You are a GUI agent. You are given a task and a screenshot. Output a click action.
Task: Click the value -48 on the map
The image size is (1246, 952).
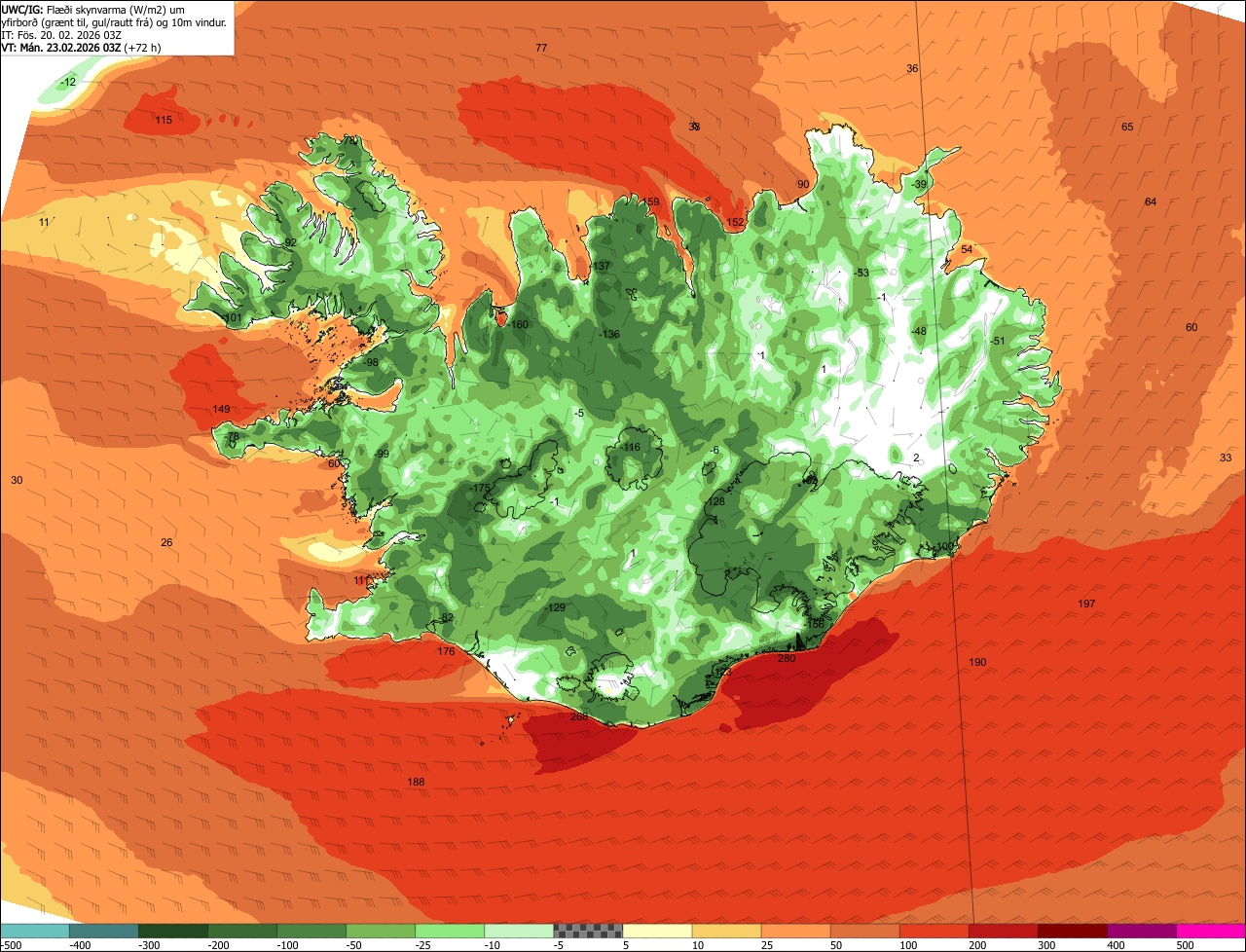coord(918,332)
